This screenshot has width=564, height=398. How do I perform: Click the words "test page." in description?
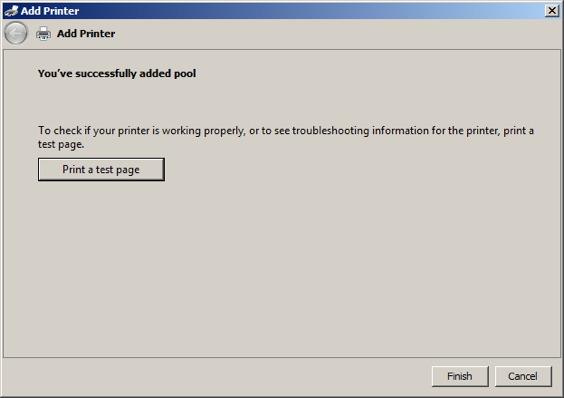coord(61,144)
